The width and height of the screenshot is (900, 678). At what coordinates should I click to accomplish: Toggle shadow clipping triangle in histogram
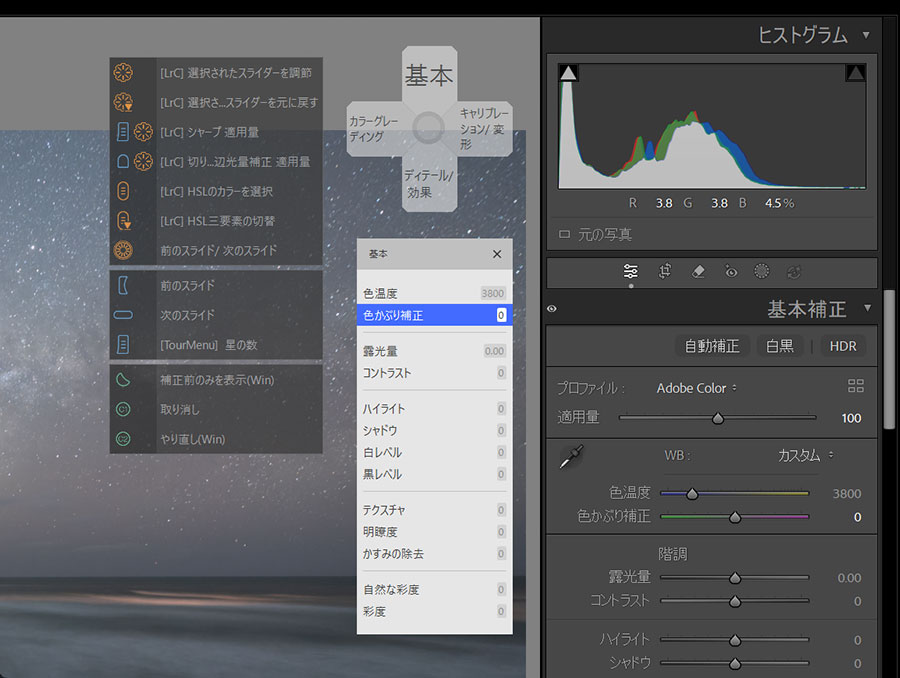tap(568, 73)
